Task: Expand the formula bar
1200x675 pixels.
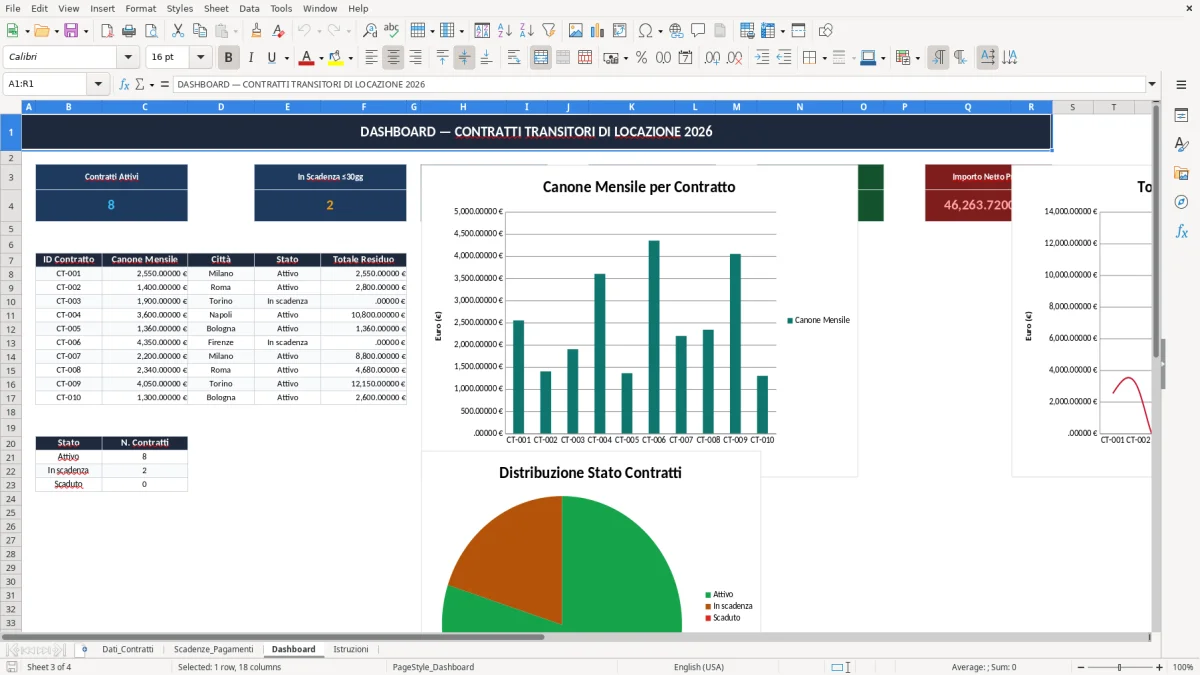Action: [x=1152, y=84]
